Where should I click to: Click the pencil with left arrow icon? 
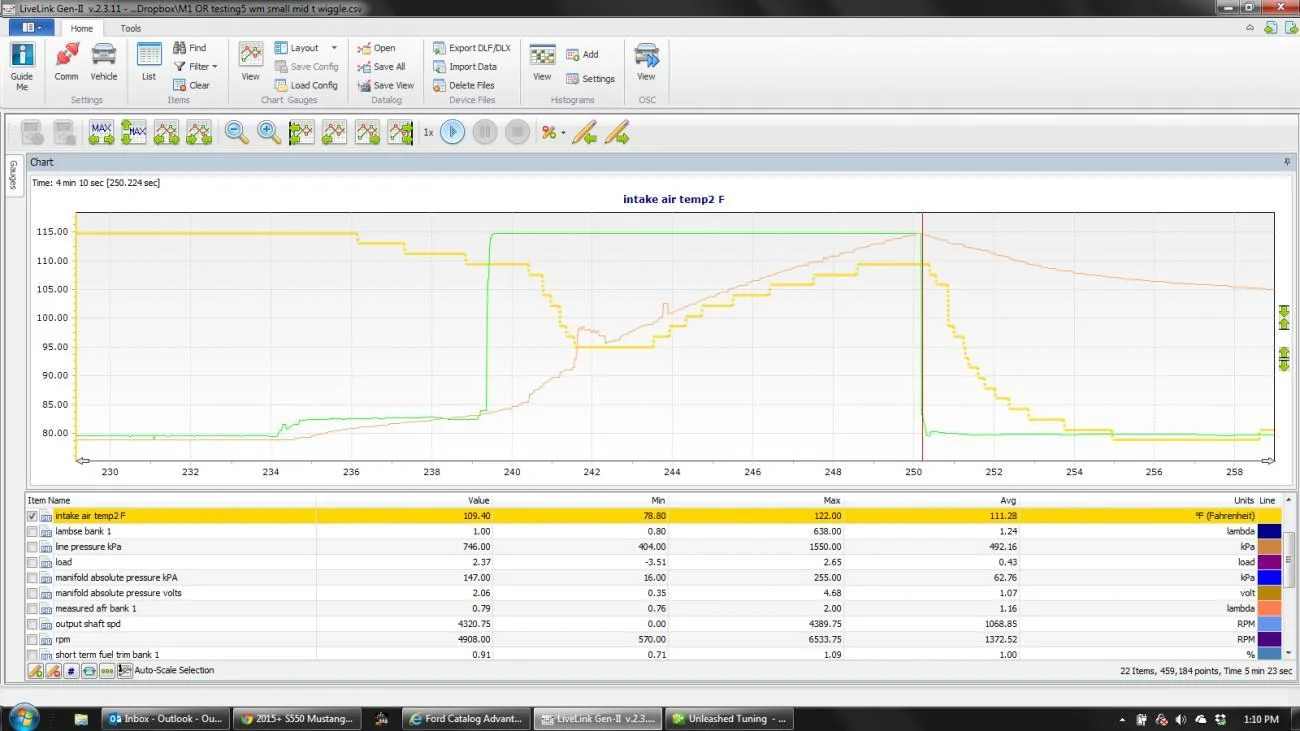tap(584, 132)
